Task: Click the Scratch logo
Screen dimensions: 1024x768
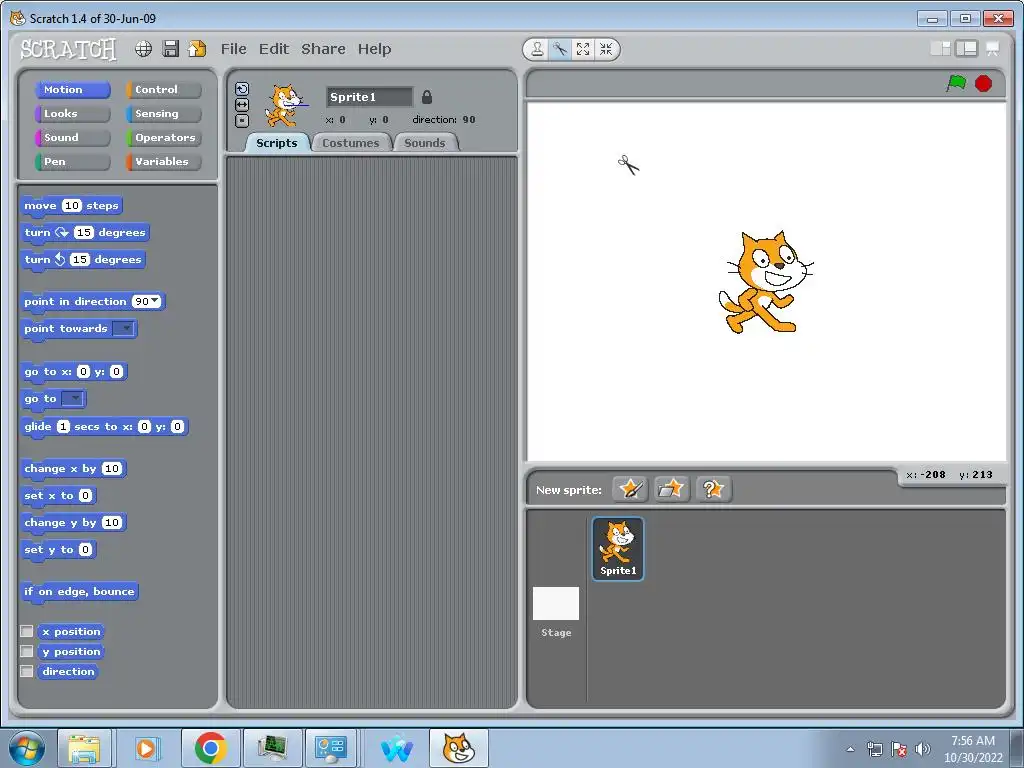Action: (68, 49)
